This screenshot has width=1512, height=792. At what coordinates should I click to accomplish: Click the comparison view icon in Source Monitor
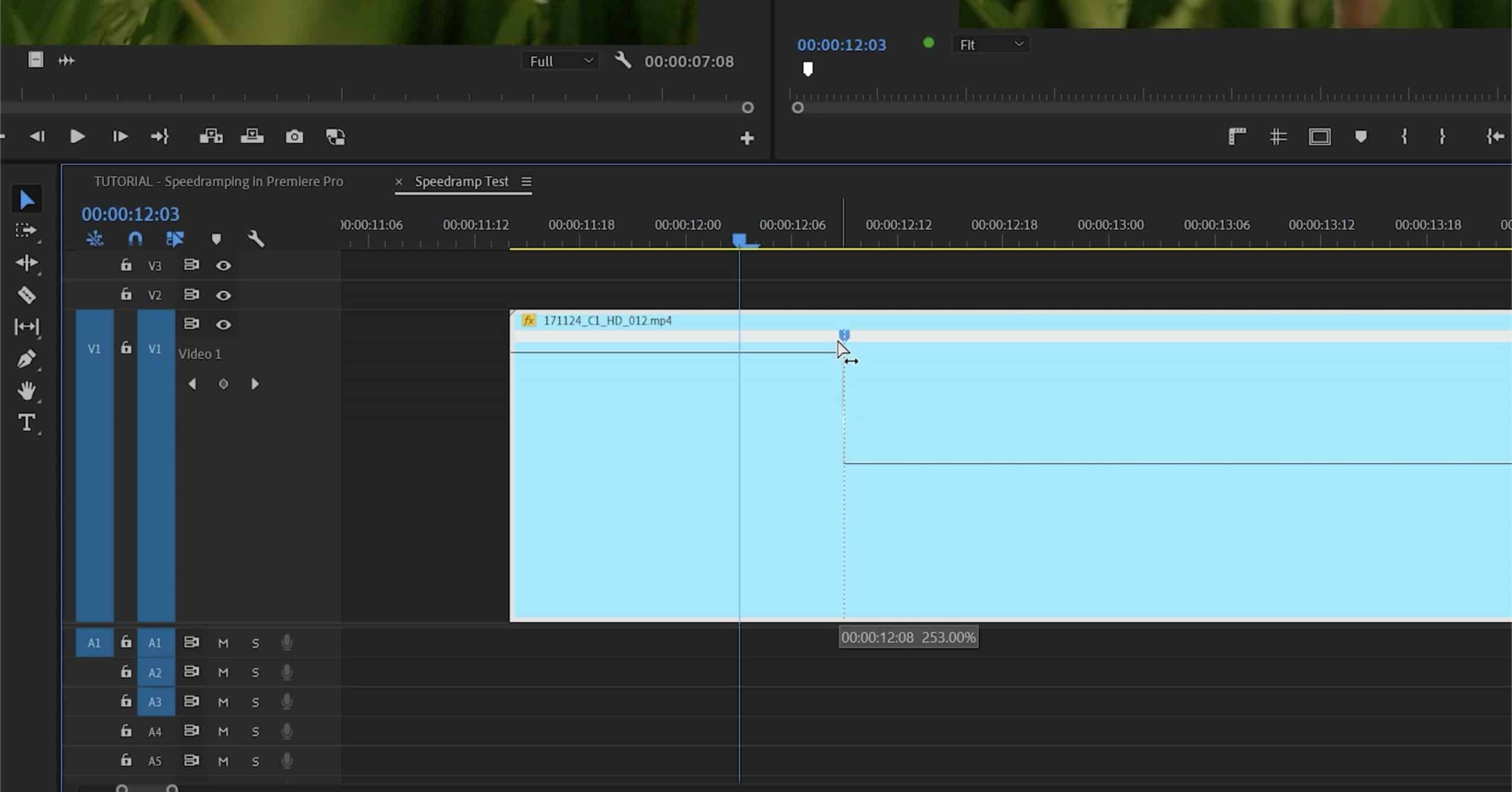pos(335,137)
